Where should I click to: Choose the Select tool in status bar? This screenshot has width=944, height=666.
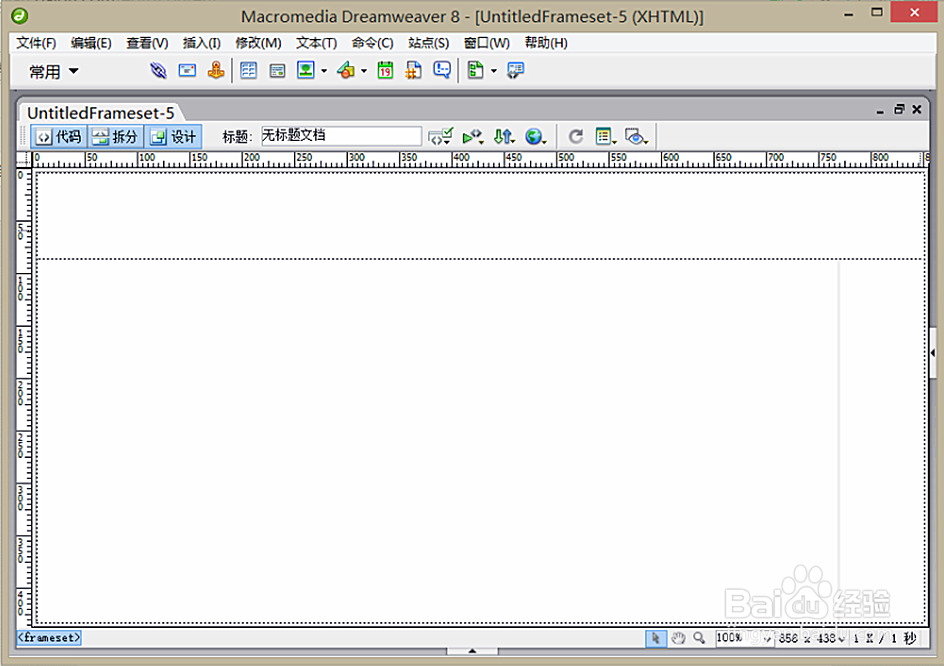[656, 638]
